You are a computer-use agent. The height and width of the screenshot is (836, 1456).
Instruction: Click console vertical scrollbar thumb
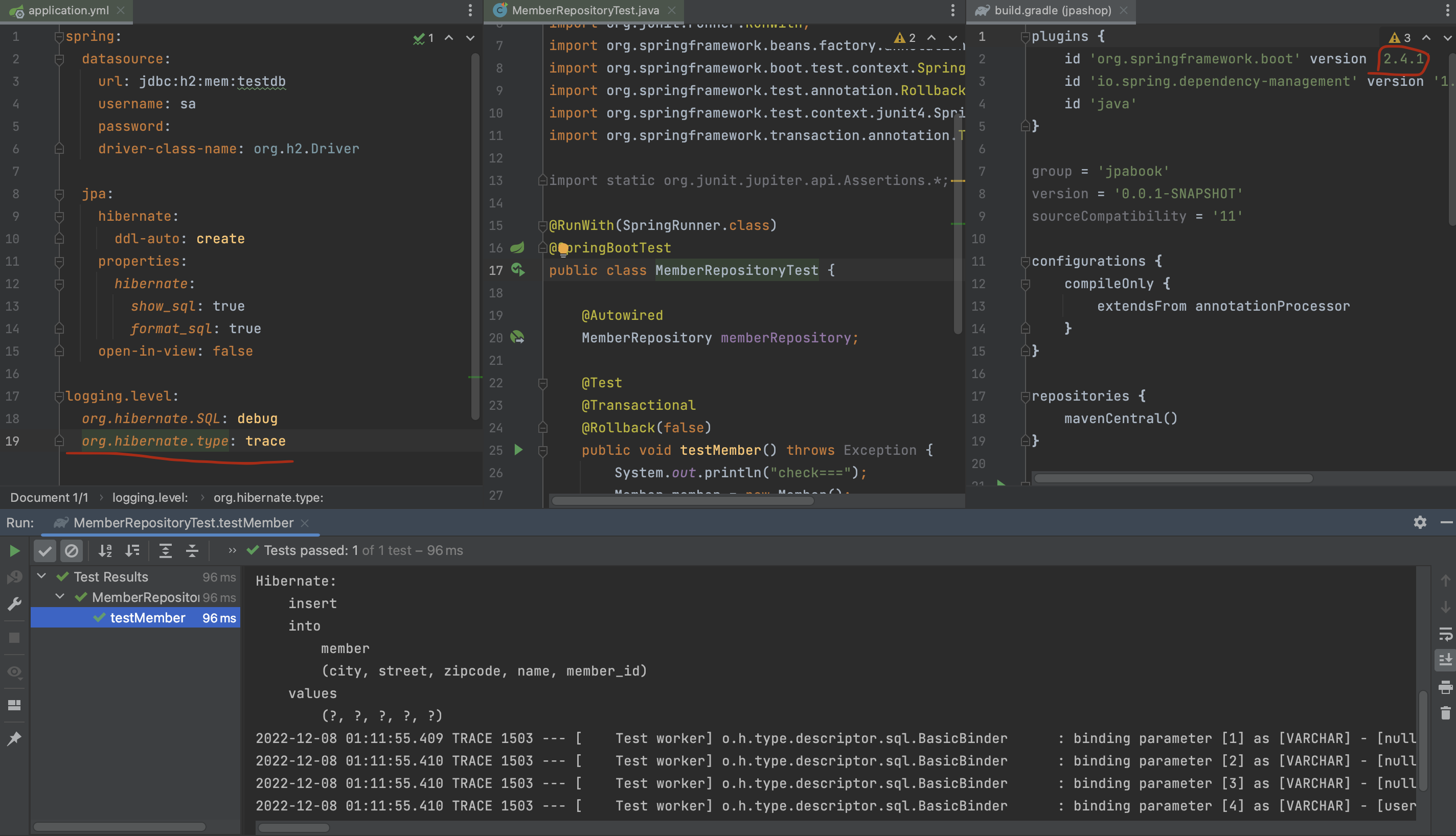(1423, 740)
